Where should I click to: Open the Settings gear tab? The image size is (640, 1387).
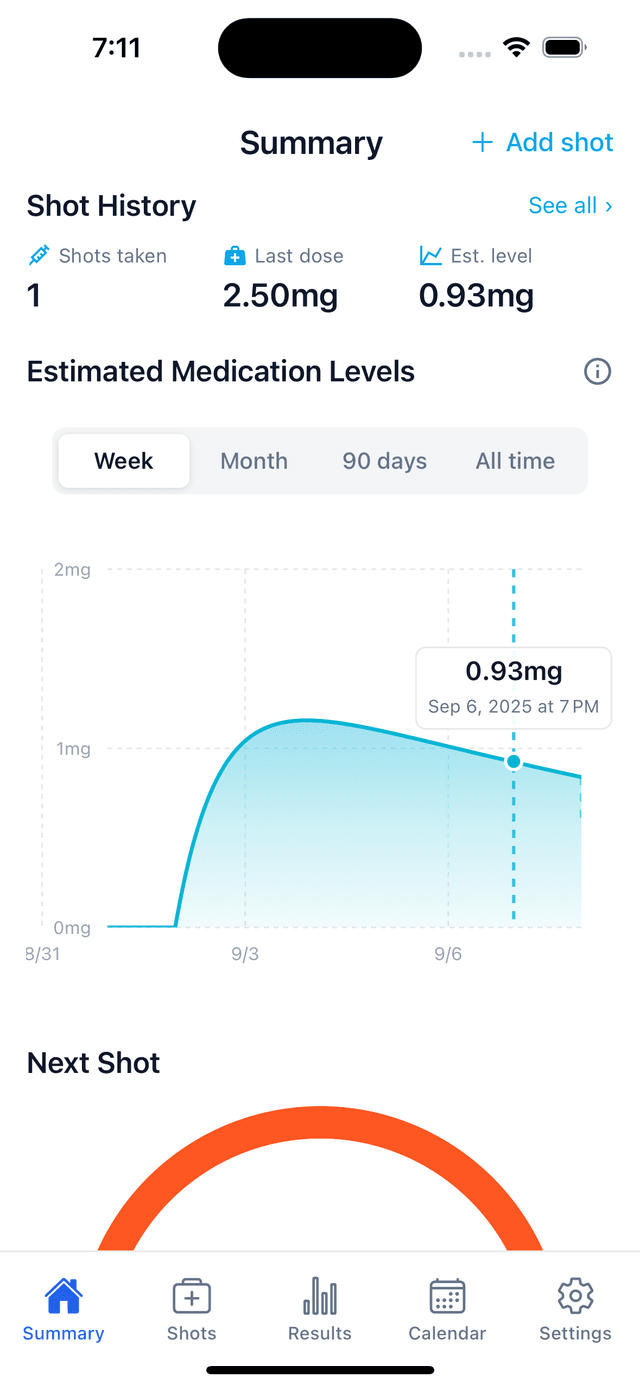[575, 1298]
